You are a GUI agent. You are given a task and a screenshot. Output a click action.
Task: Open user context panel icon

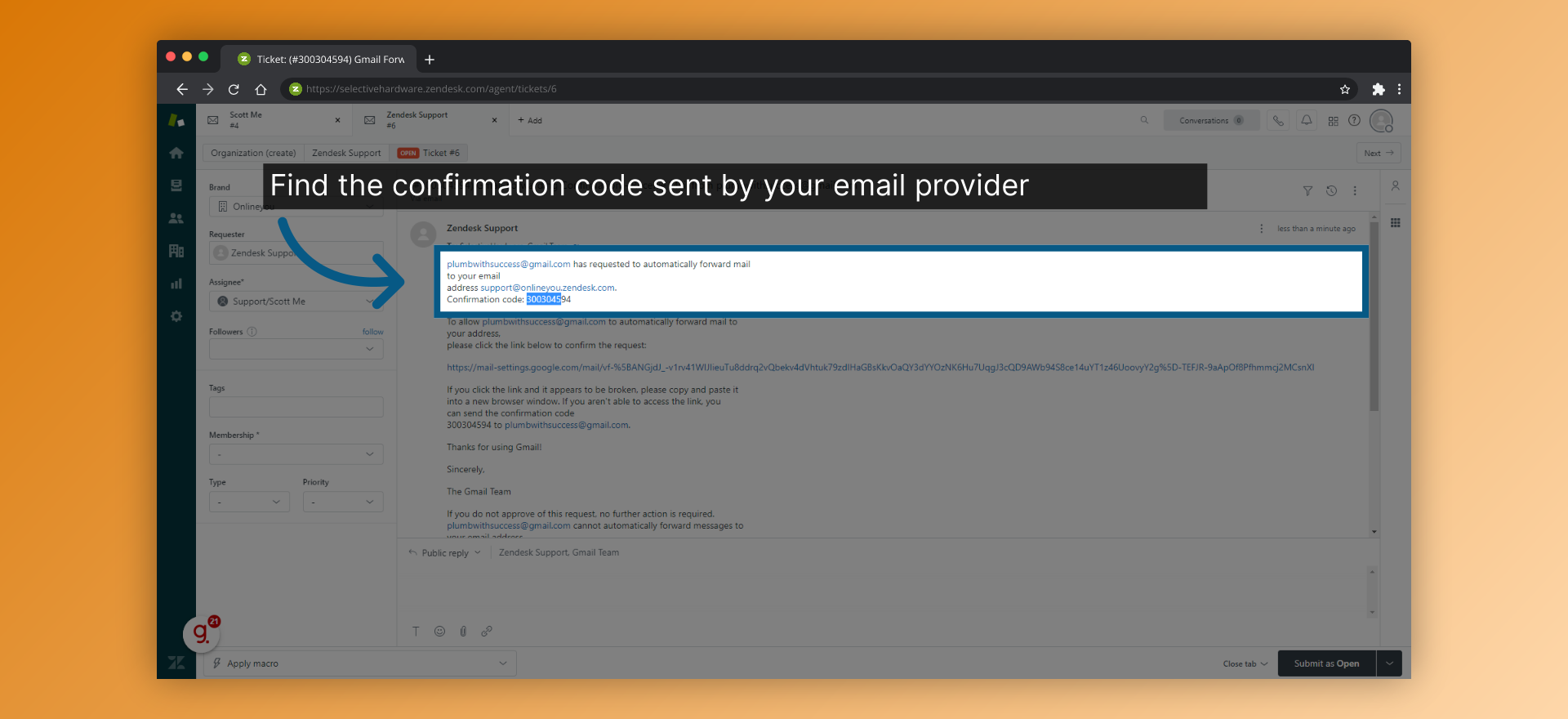(x=1396, y=186)
